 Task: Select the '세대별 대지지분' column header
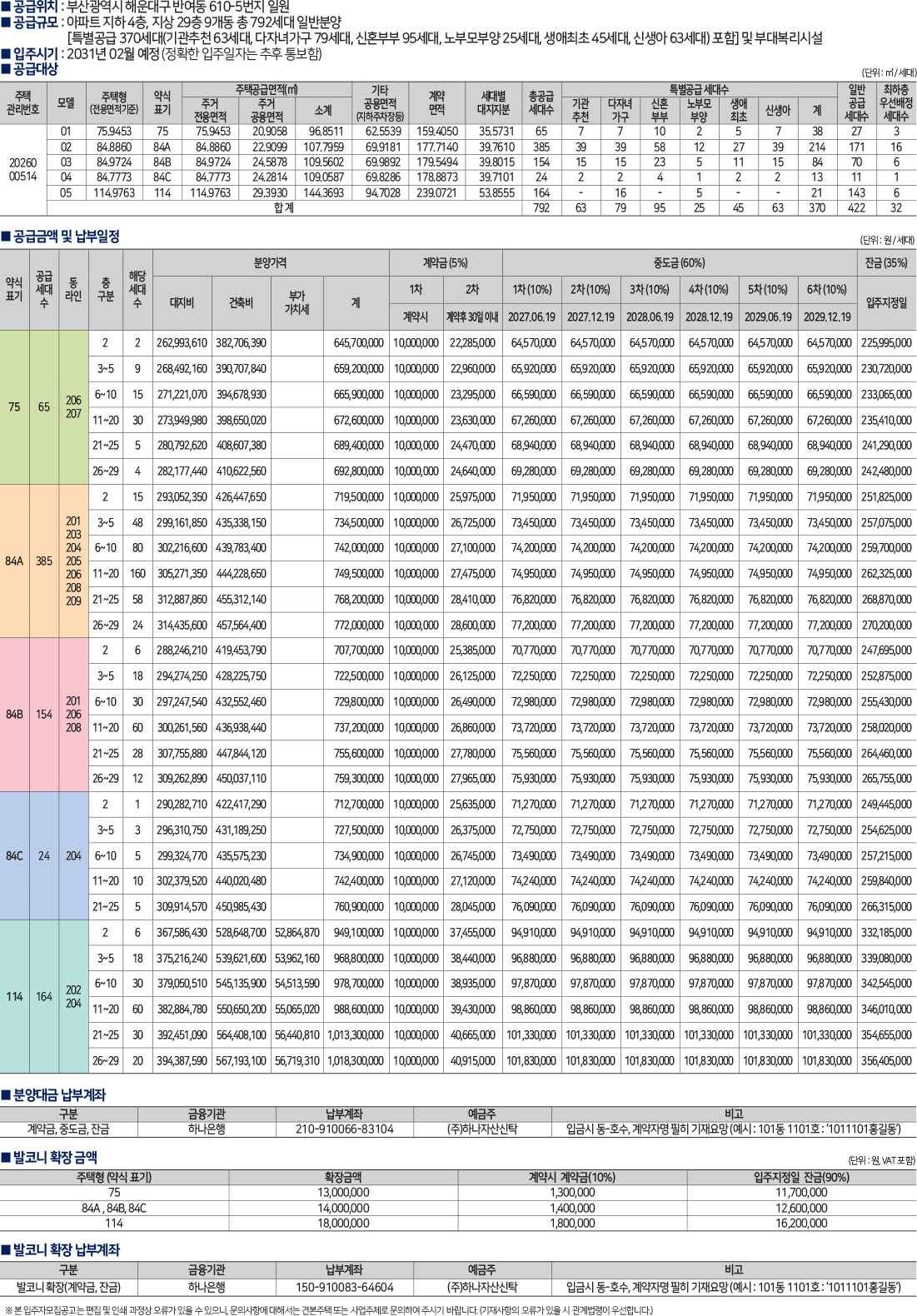click(495, 103)
